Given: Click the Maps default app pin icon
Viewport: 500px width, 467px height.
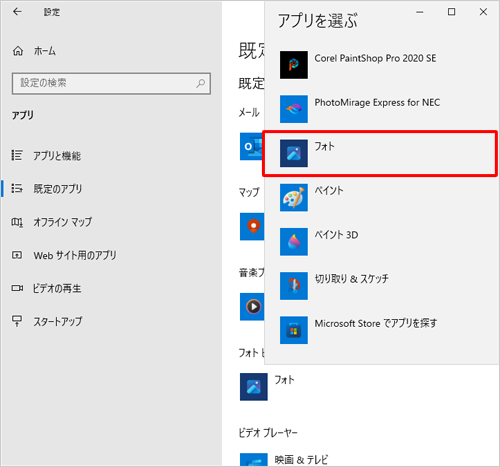Looking at the screenshot, I should 252,226.
